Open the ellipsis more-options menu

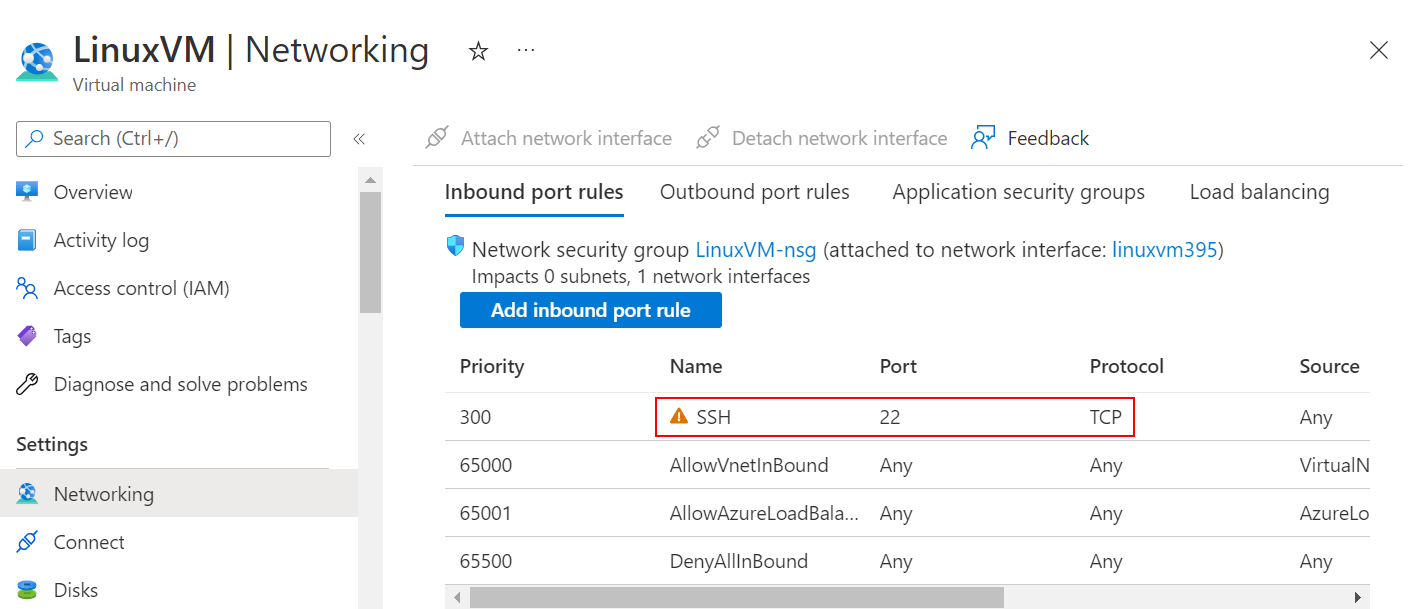tap(526, 51)
